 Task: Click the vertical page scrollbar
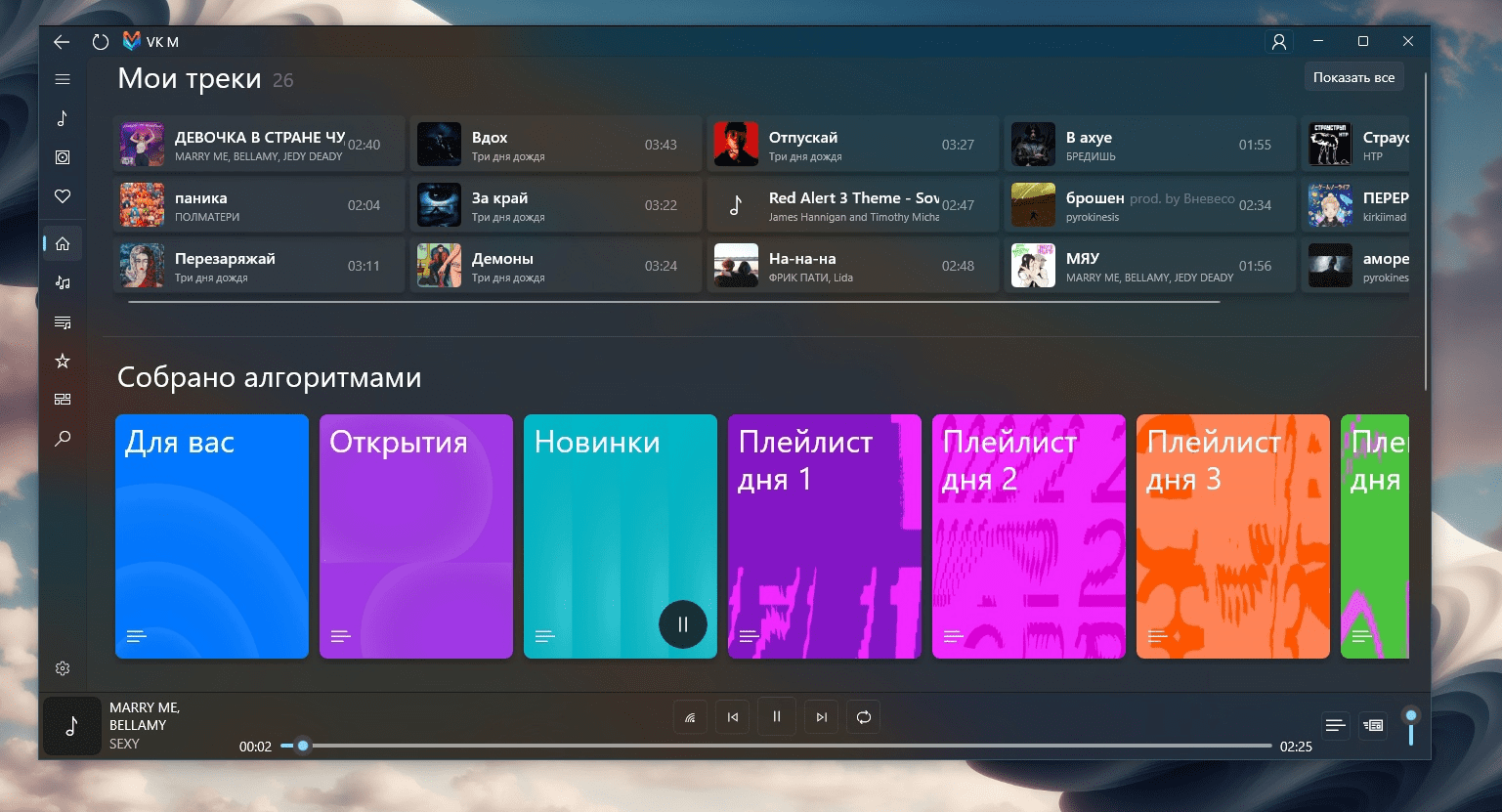point(1426,230)
